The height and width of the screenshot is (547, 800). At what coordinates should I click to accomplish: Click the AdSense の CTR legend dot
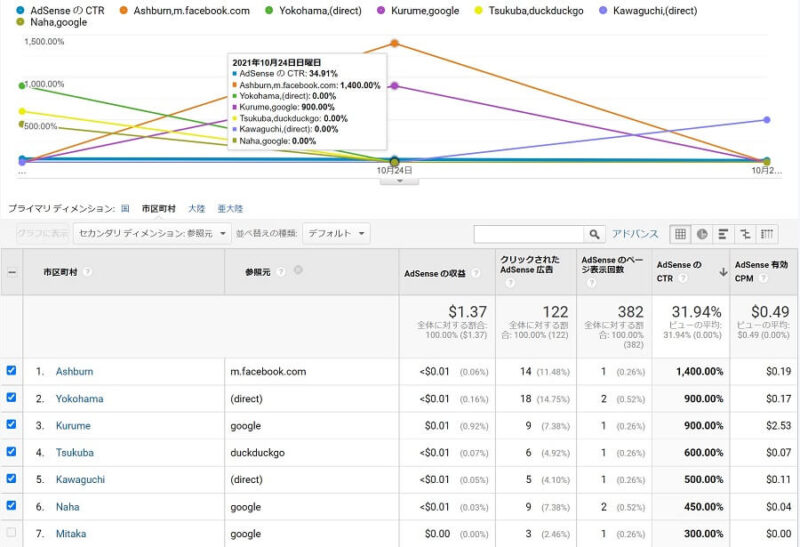pos(20,10)
